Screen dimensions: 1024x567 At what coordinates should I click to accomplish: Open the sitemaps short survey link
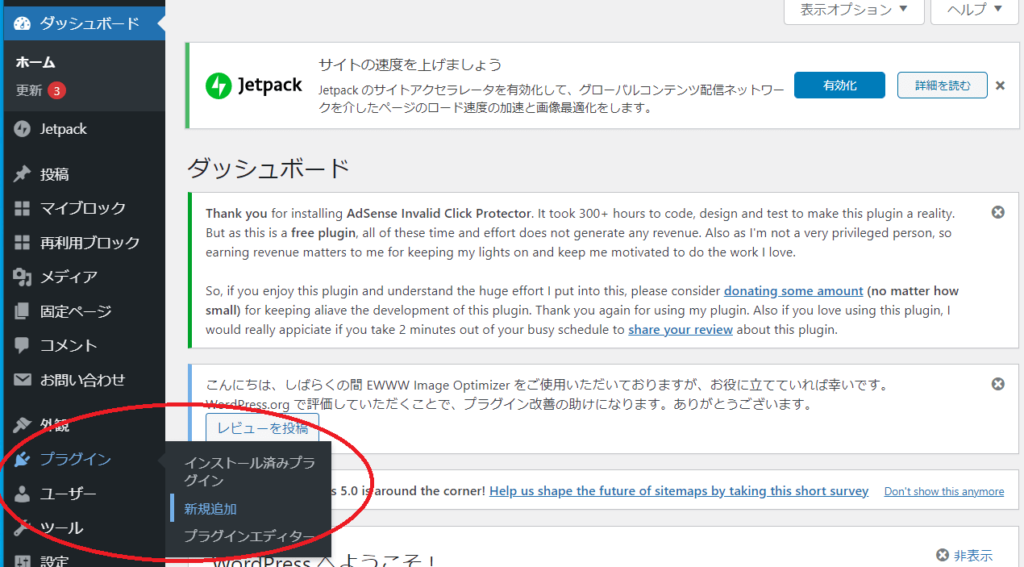click(679, 491)
